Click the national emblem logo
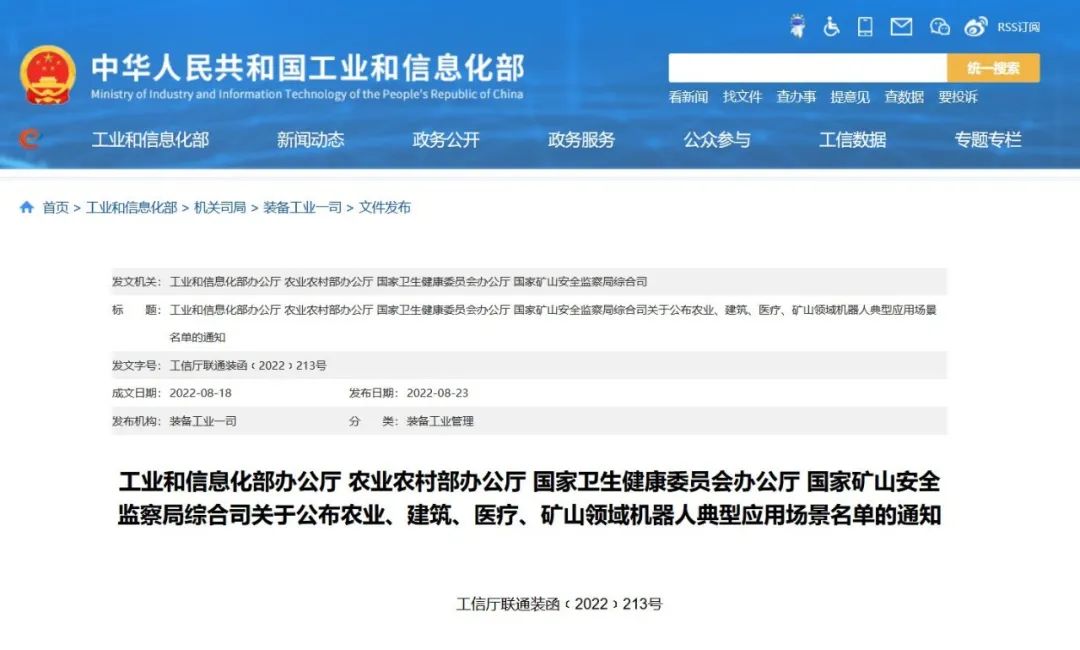Image resolution: width=1080 pixels, height=650 pixels. click(x=48, y=75)
